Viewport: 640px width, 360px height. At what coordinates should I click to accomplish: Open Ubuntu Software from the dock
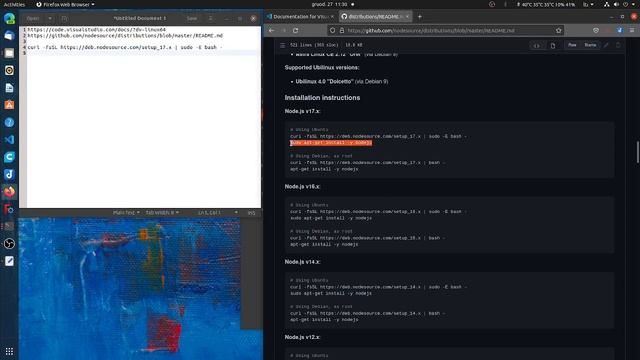(x=9, y=105)
